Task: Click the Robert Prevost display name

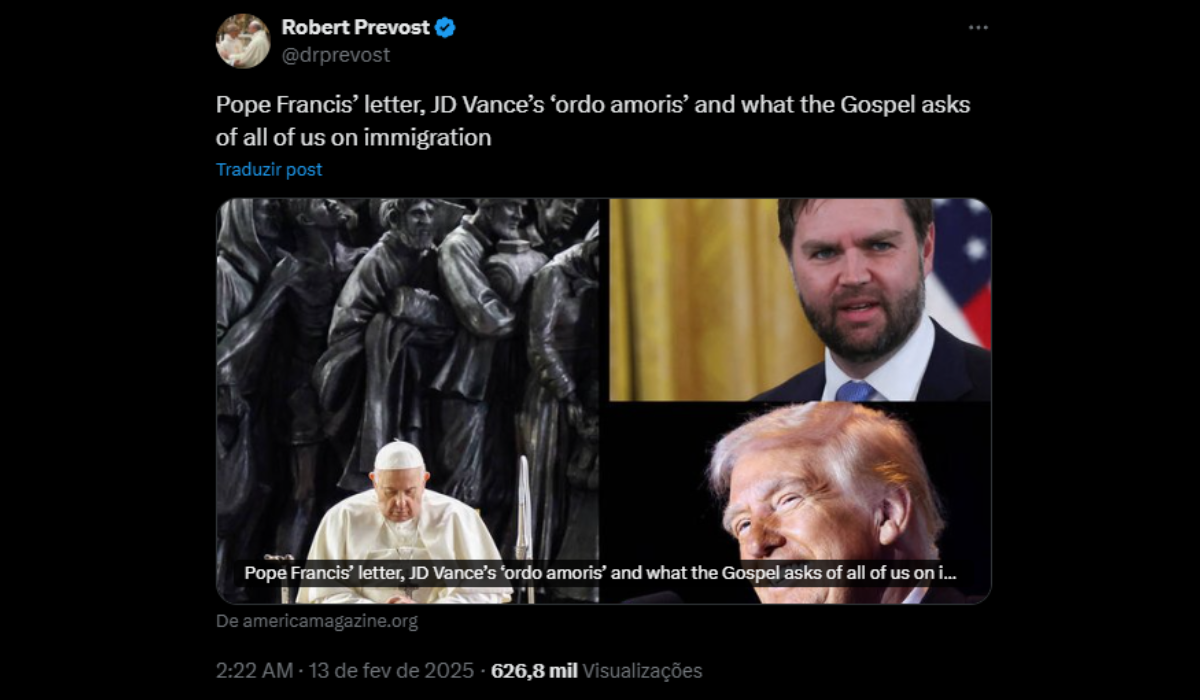Action: [355, 28]
